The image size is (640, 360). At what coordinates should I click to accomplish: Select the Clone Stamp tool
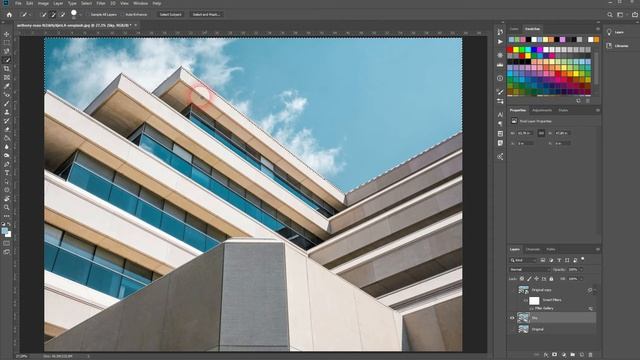tap(7, 112)
